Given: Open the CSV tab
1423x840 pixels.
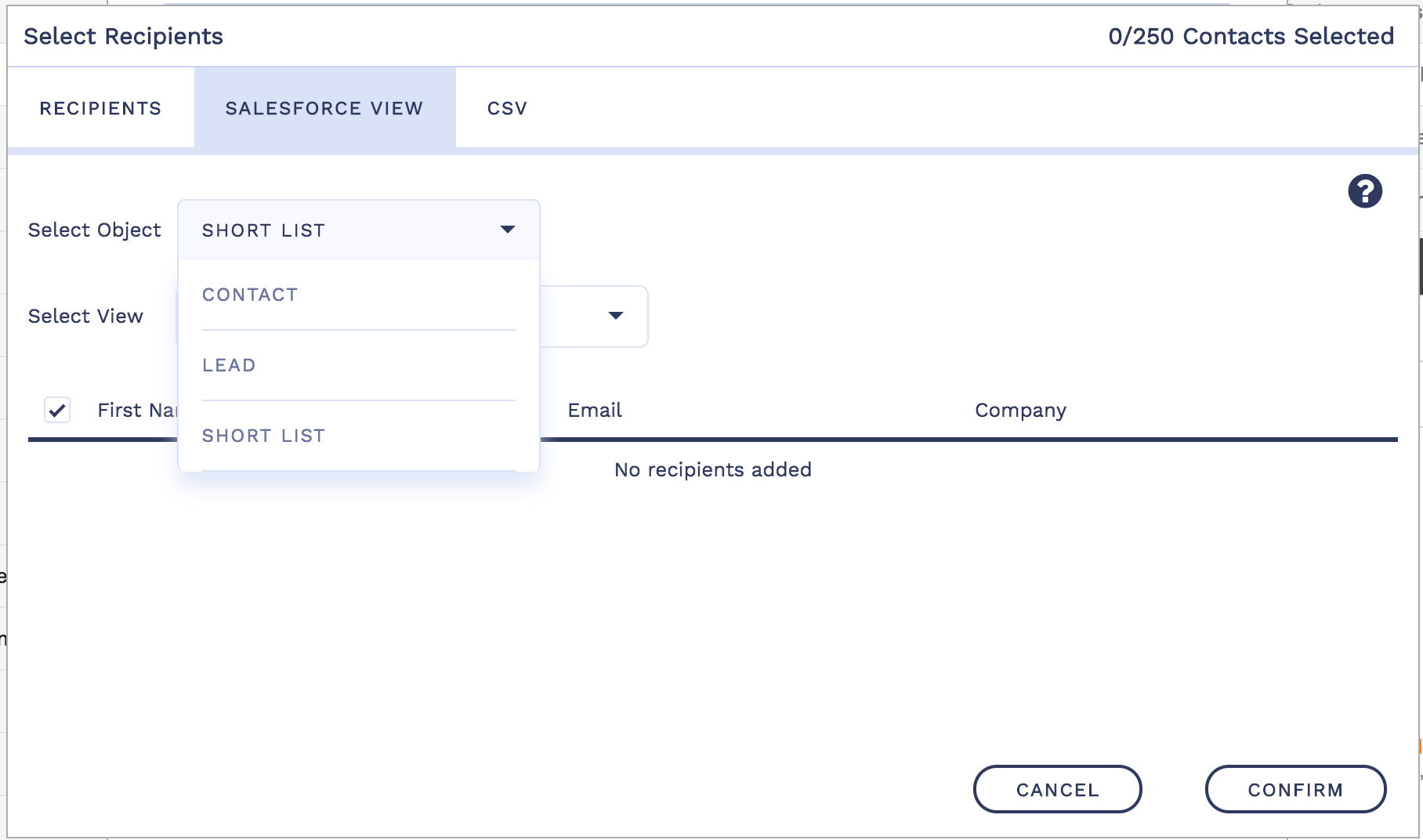Looking at the screenshot, I should (x=507, y=108).
